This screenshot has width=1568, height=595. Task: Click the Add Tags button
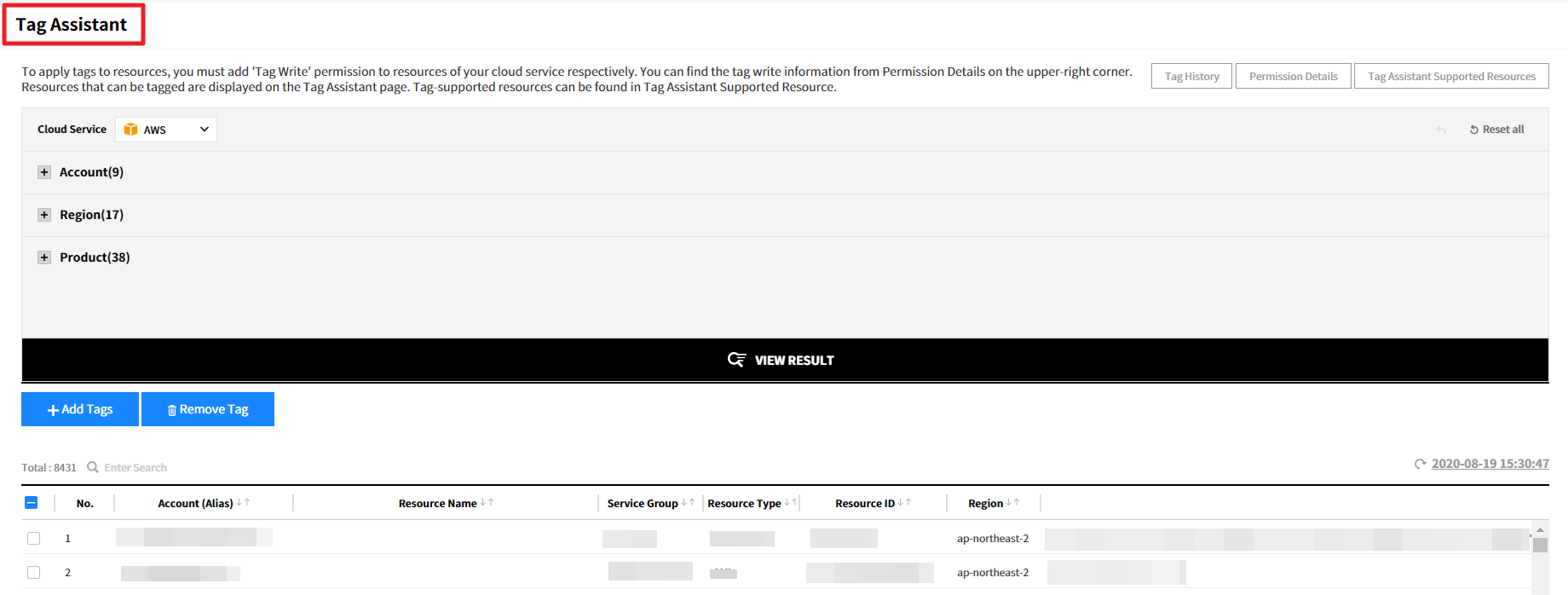click(x=80, y=409)
